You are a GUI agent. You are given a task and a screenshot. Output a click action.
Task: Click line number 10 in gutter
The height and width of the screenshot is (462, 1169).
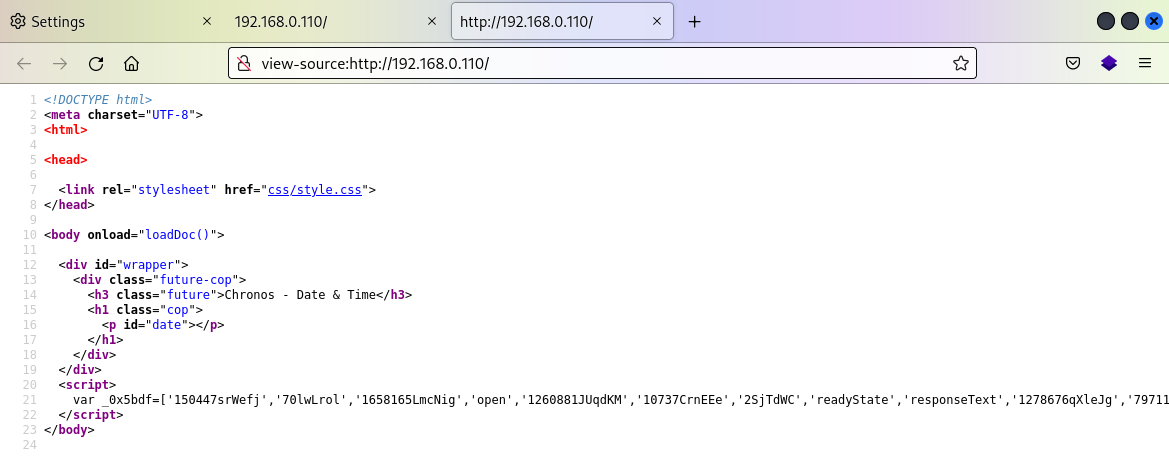(30, 235)
